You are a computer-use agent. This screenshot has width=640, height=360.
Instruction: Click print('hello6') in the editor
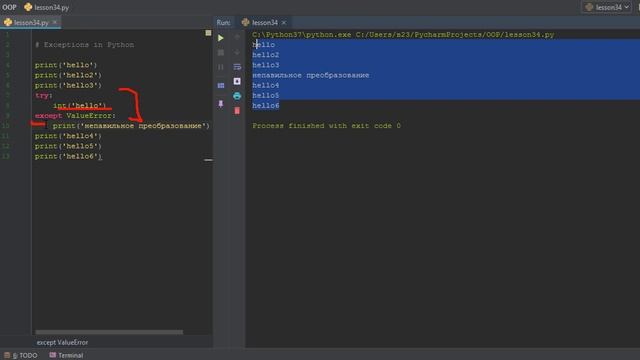click(x=68, y=156)
